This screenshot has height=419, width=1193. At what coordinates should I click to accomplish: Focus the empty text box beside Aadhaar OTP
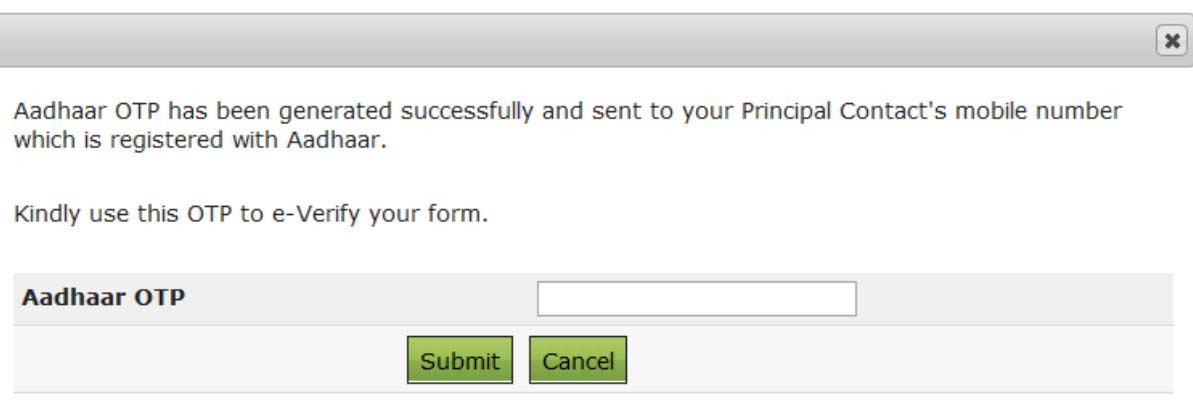(696, 298)
